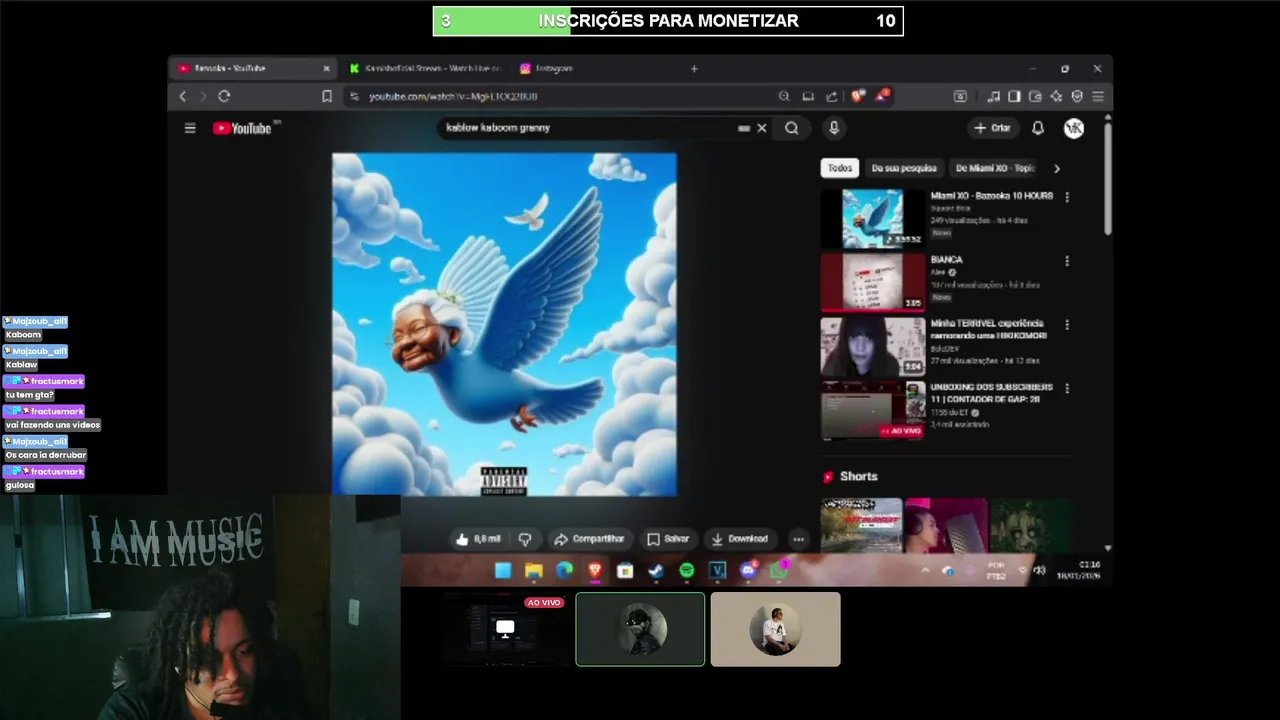The height and width of the screenshot is (720, 1280).
Task: Open the BIANCA video thumbnail
Action: click(873, 282)
